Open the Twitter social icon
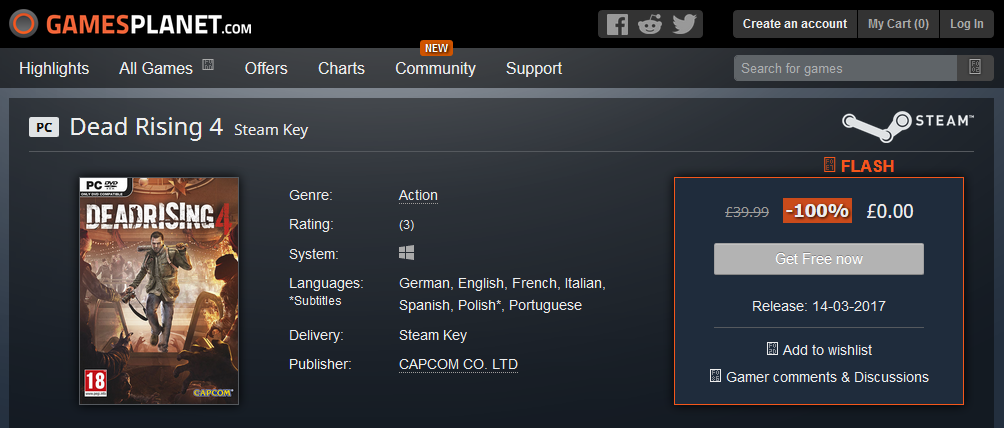This screenshot has width=1004, height=428. pyautogui.click(x=684, y=24)
